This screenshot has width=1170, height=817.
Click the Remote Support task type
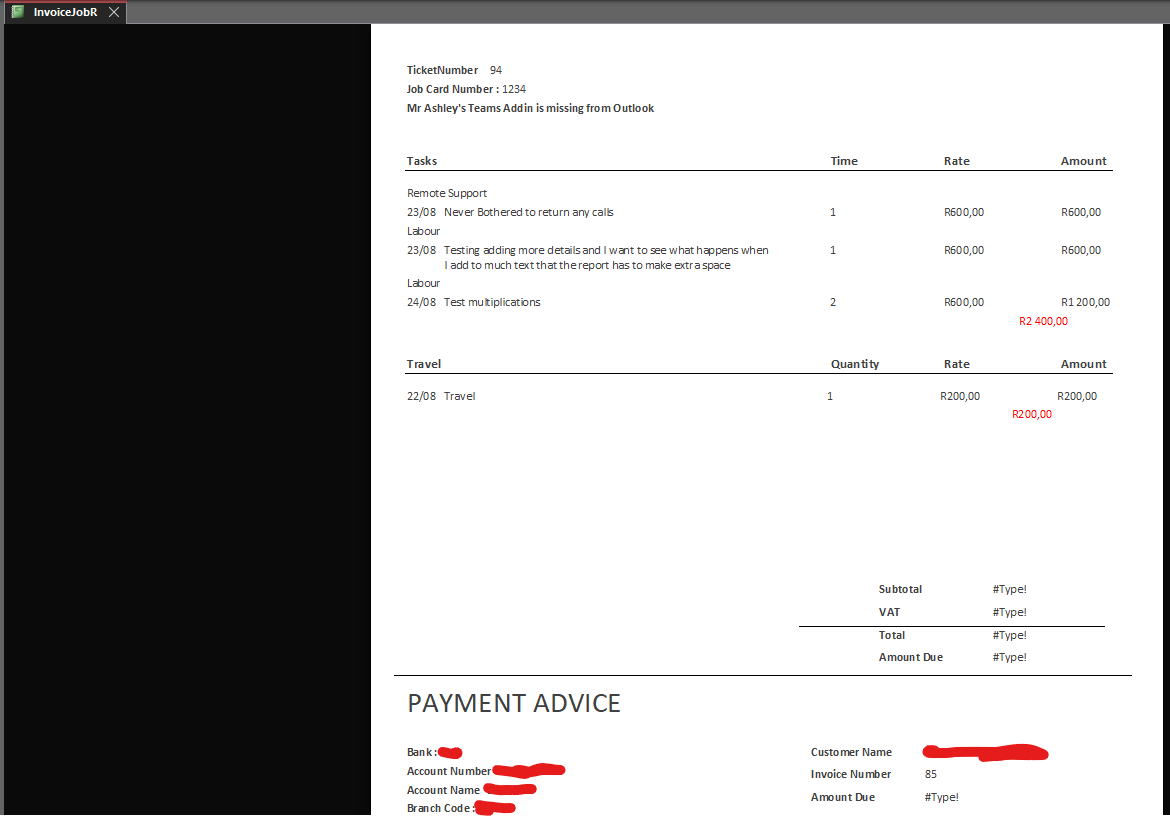(x=447, y=193)
